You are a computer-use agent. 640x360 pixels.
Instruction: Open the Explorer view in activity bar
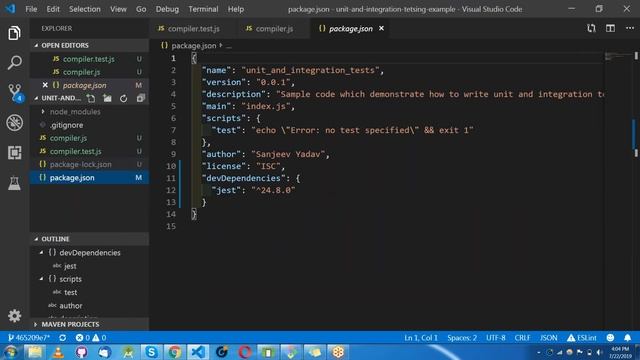coord(14,33)
